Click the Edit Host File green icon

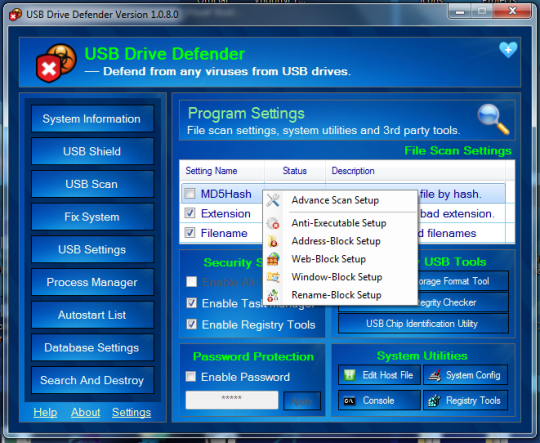350,375
